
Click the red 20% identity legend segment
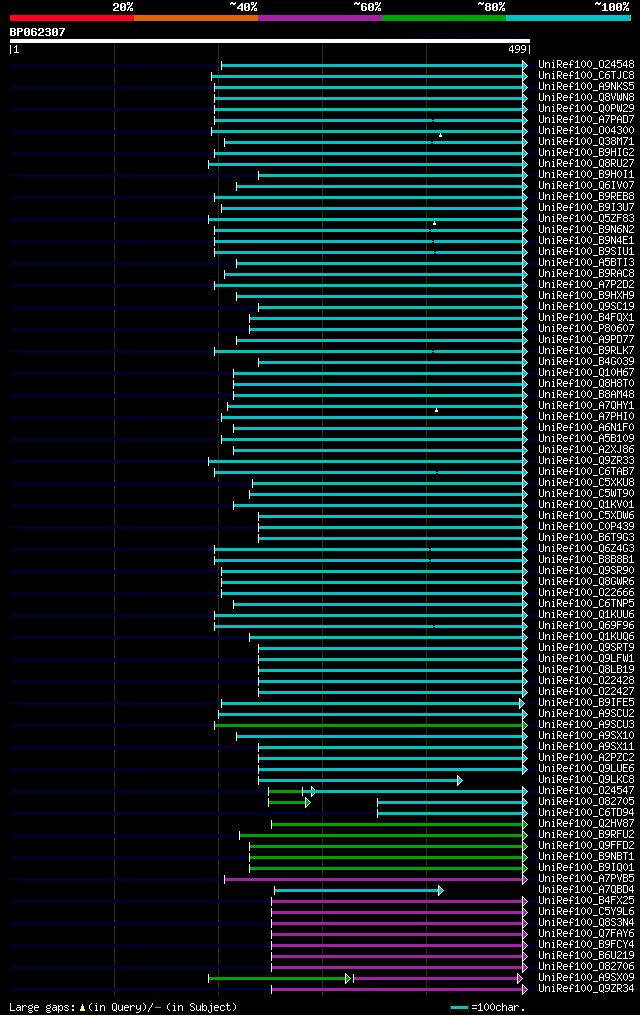click(72, 18)
